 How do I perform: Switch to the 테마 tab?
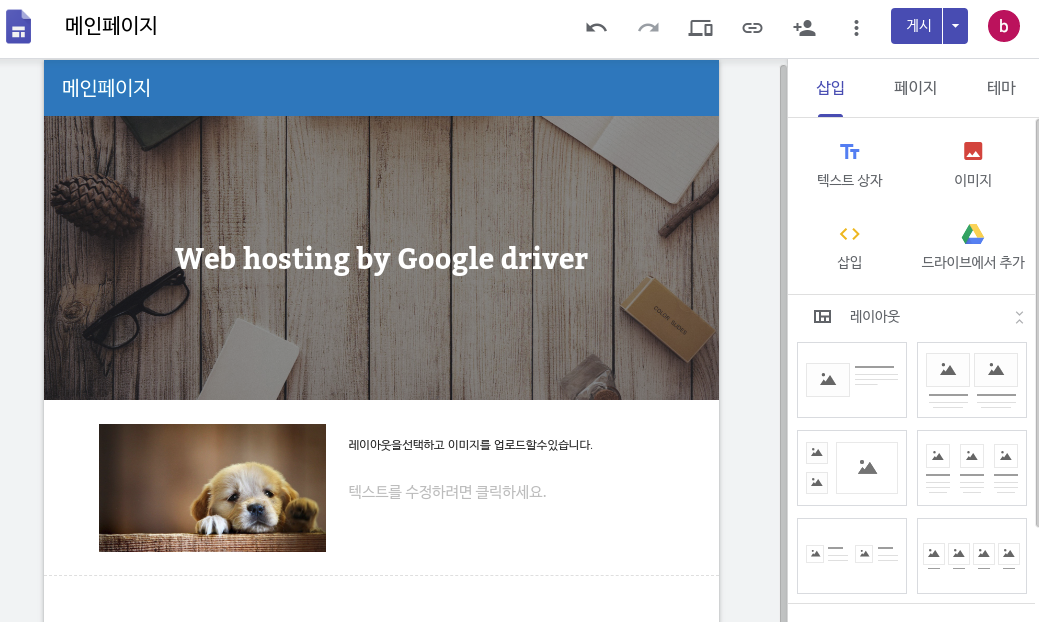coord(1001,87)
